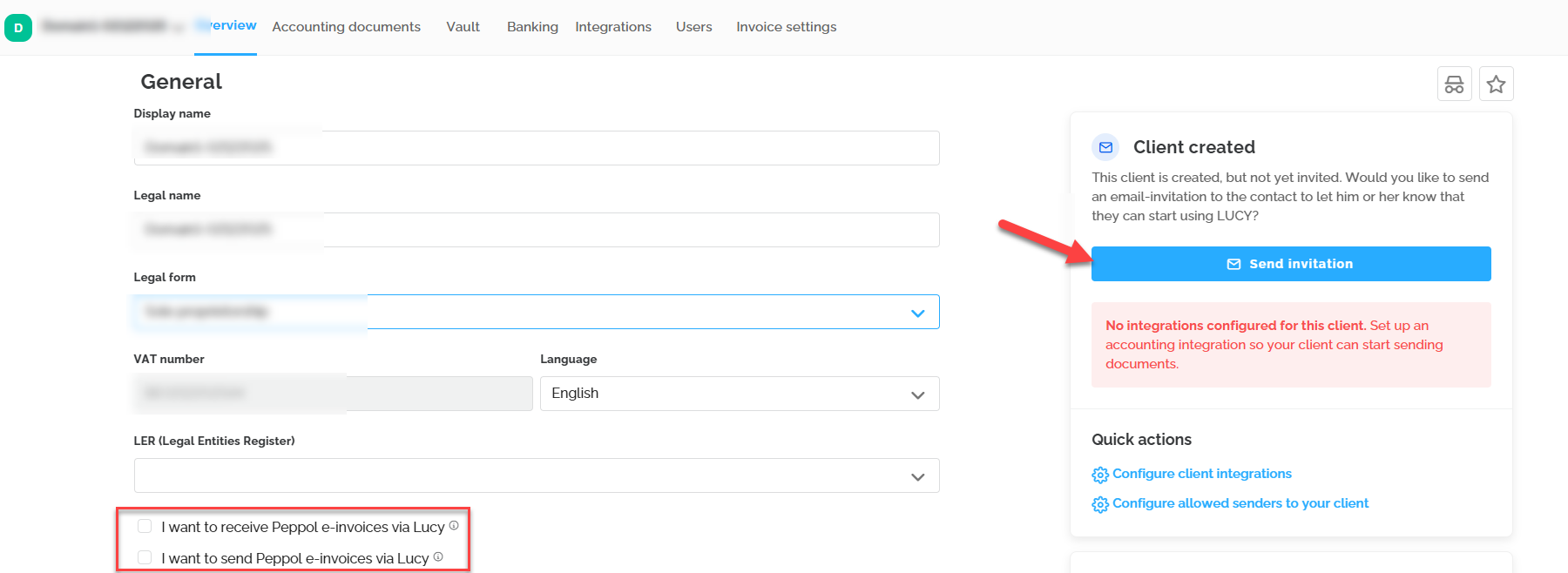This screenshot has width=1568, height=573.
Task: Click the Send invitation button
Action: pos(1291,264)
